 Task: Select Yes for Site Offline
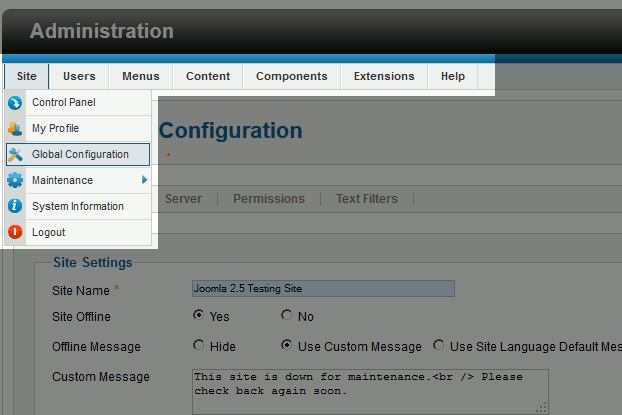[198, 316]
